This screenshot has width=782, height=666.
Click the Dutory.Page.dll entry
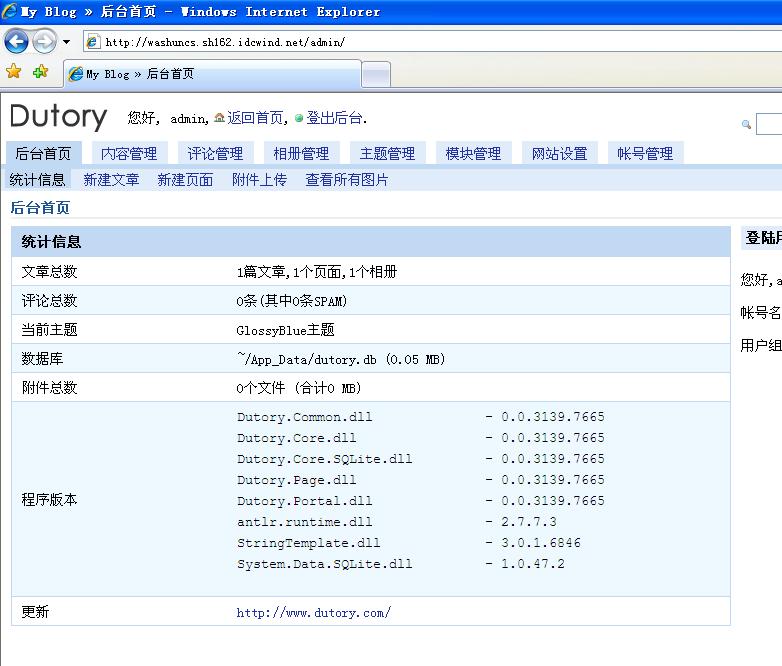pos(297,480)
